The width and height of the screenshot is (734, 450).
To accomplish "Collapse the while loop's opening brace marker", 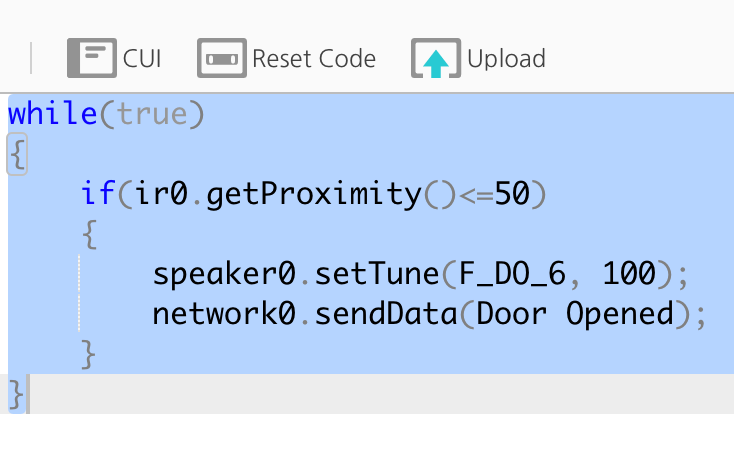I will point(17,154).
